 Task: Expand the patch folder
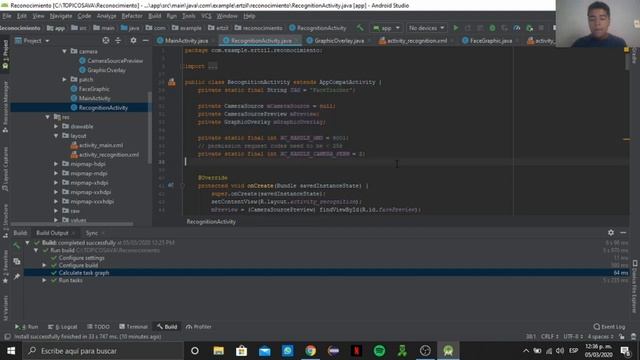(64, 79)
